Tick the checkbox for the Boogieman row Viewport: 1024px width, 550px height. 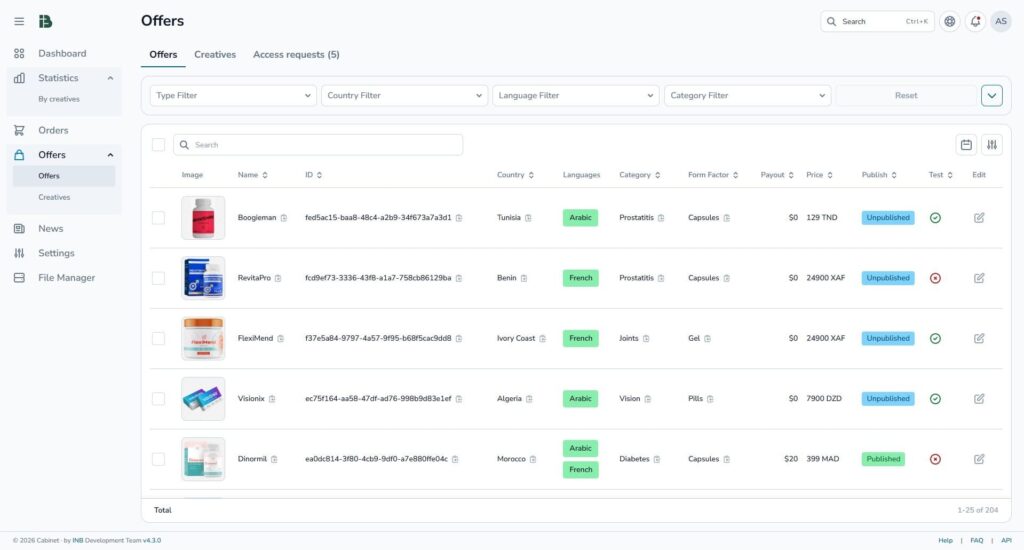click(x=158, y=218)
